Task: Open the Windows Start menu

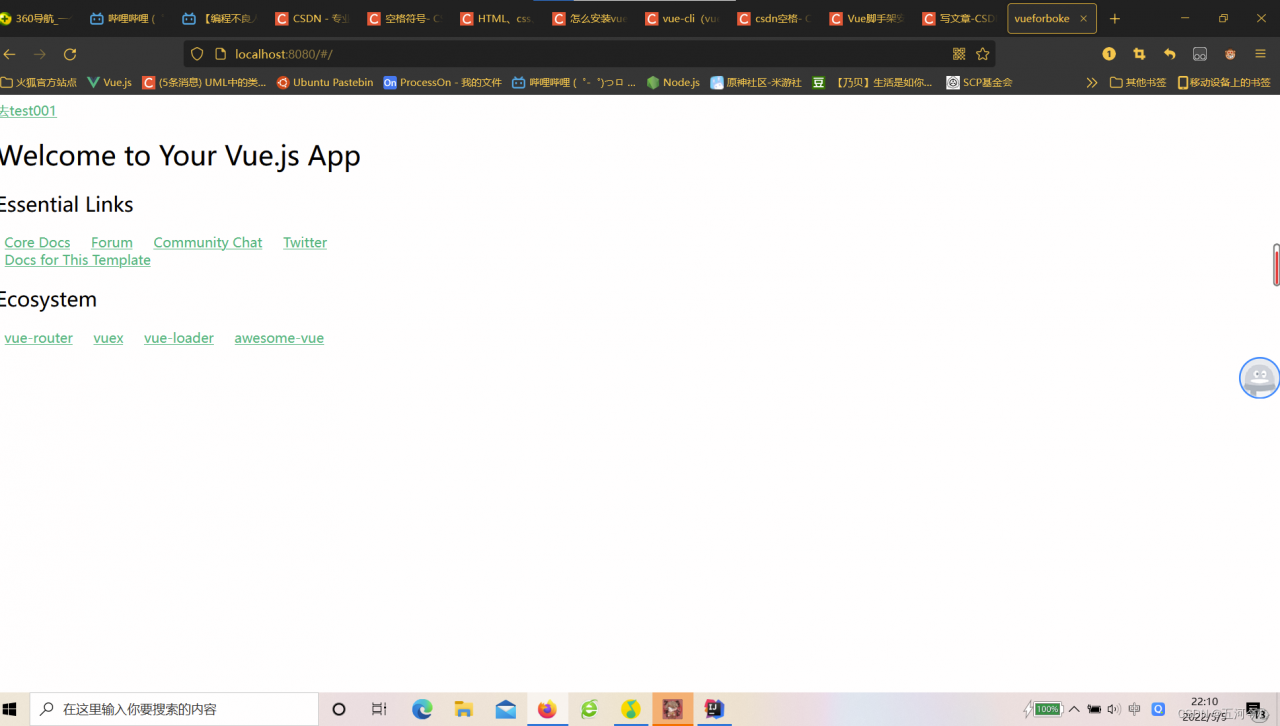Action: [x=10, y=709]
